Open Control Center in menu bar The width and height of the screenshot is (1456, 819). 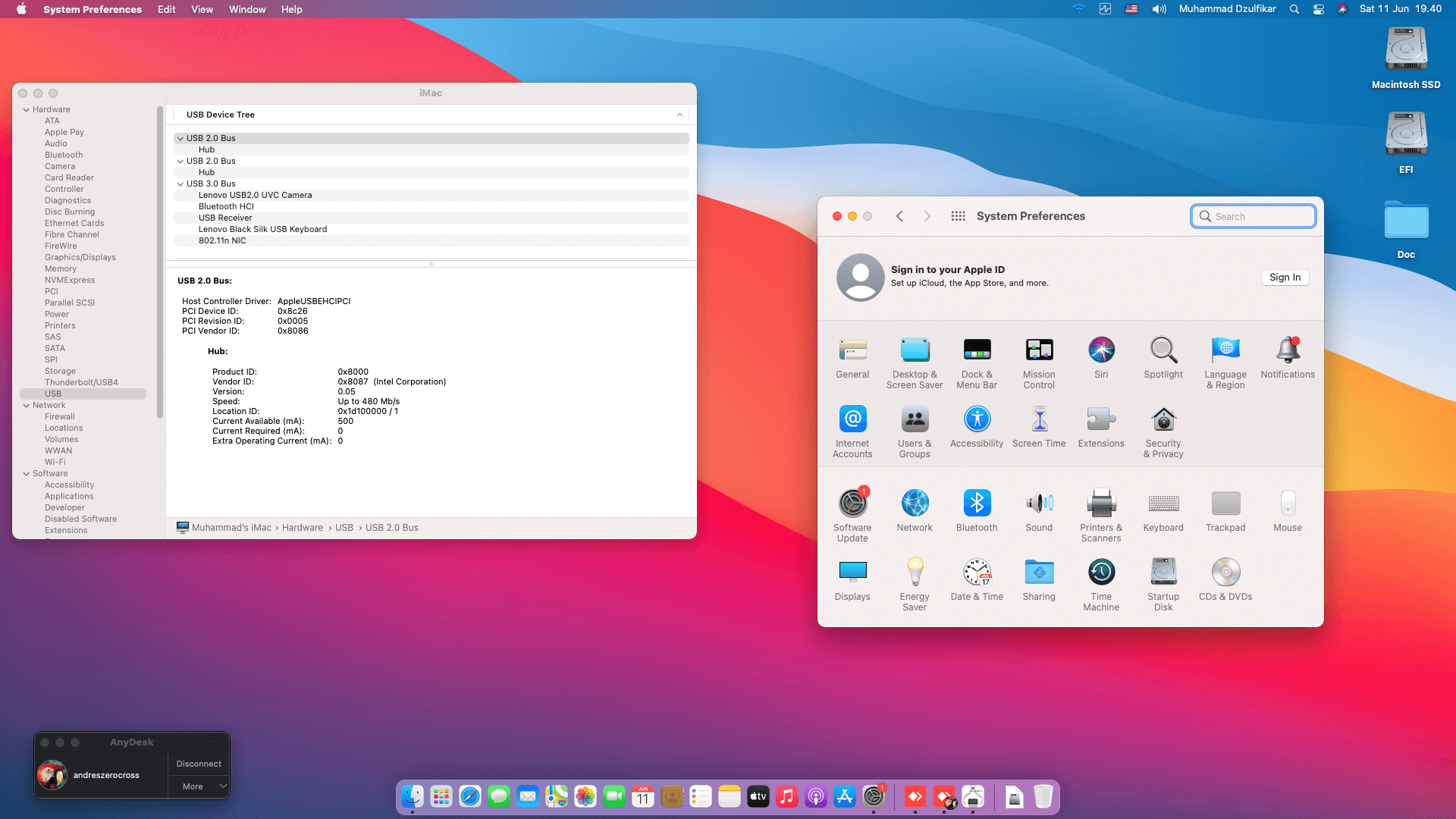click(x=1319, y=9)
